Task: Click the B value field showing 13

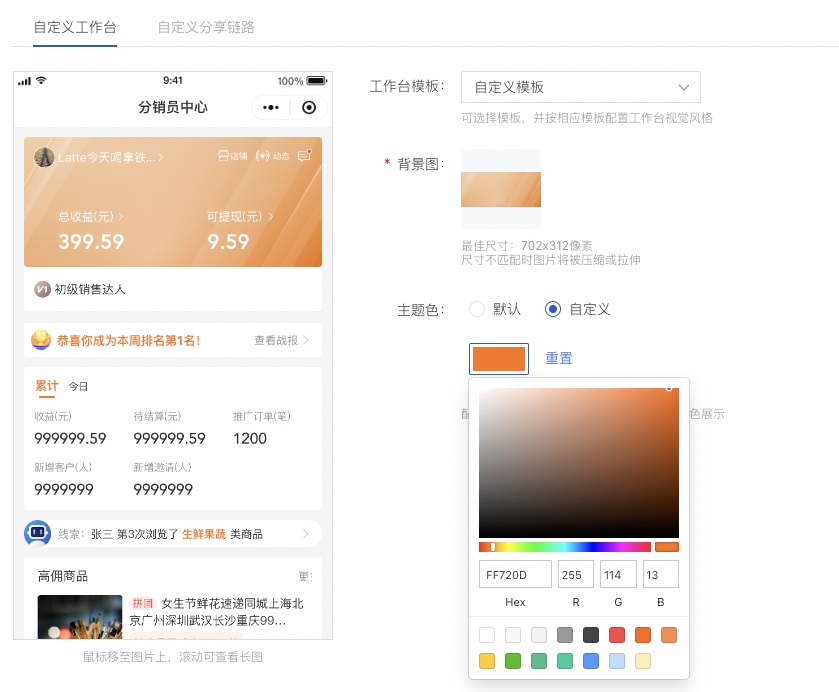Action: [661, 574]
